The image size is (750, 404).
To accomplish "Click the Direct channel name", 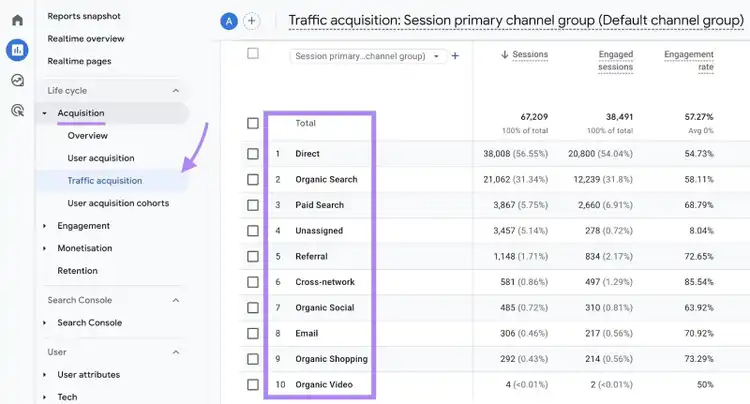I will pyautogui.click(x=307, y=154).
